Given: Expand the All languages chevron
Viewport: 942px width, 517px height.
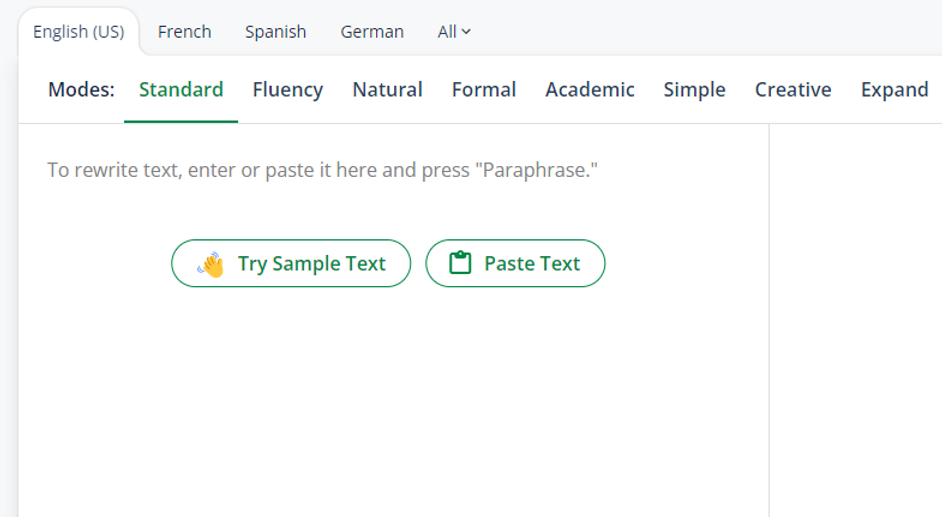Looking at the screenshot, I should 466,32.
